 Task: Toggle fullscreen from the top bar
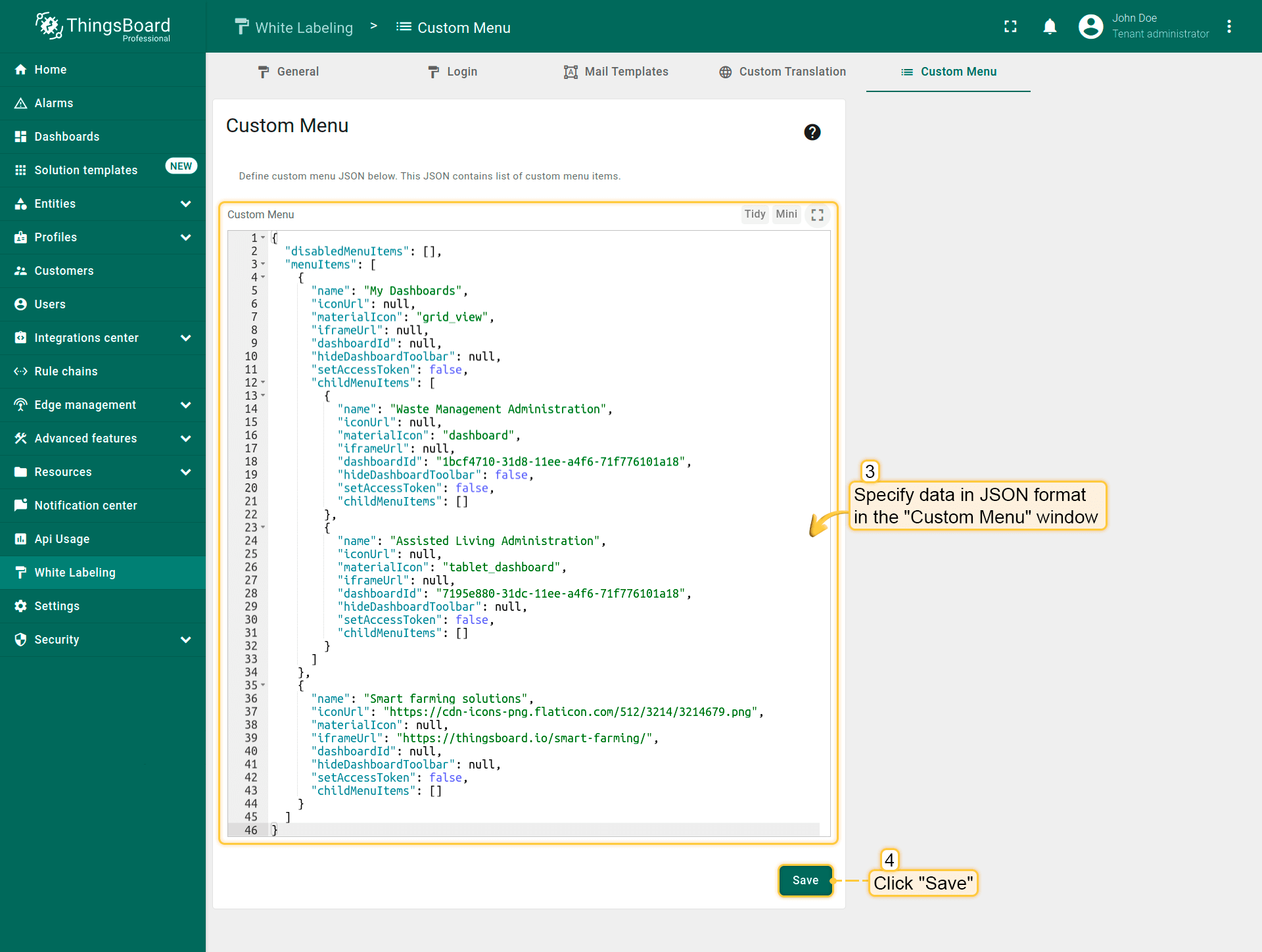[x=1011, y=26]
